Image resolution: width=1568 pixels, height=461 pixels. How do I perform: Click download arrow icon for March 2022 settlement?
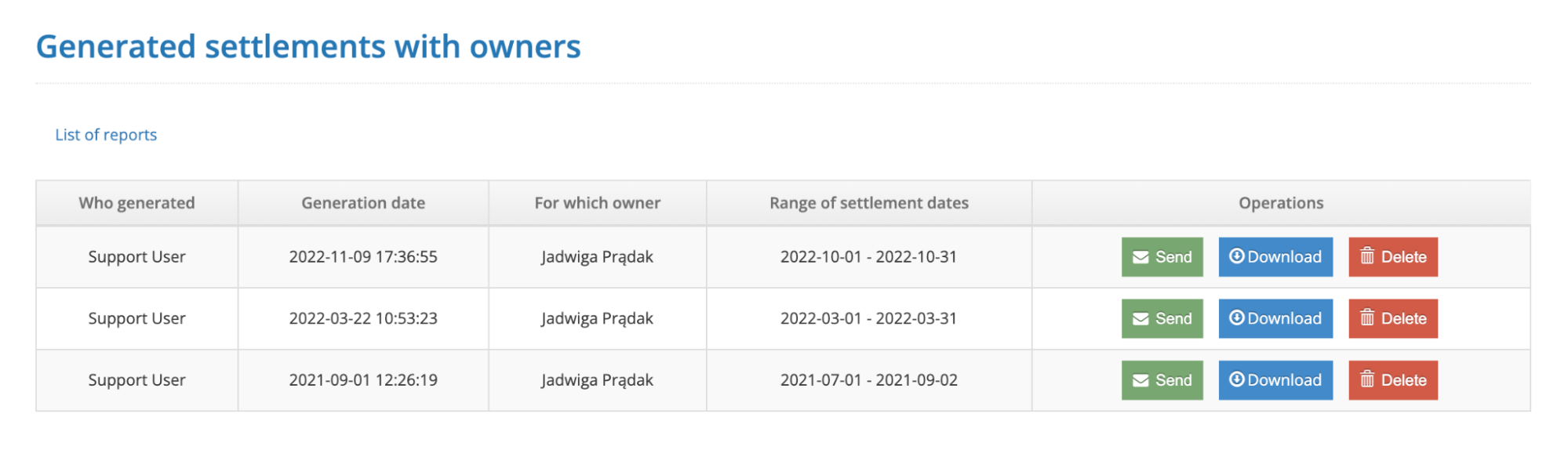(x=1236, y=318)
